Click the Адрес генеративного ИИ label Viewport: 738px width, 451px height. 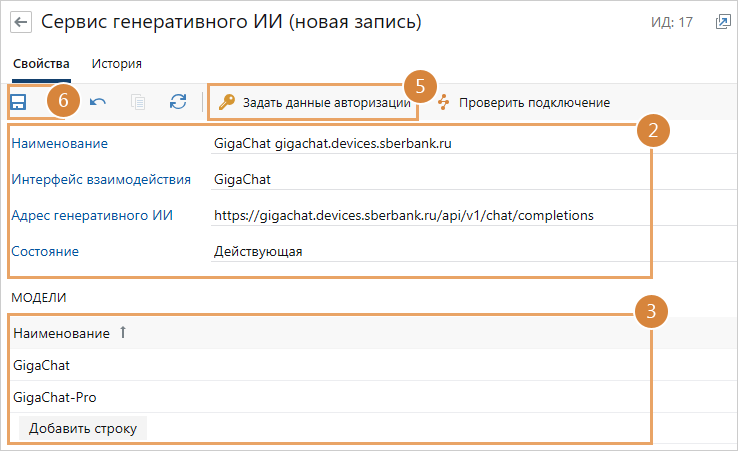tap(92, 216)
